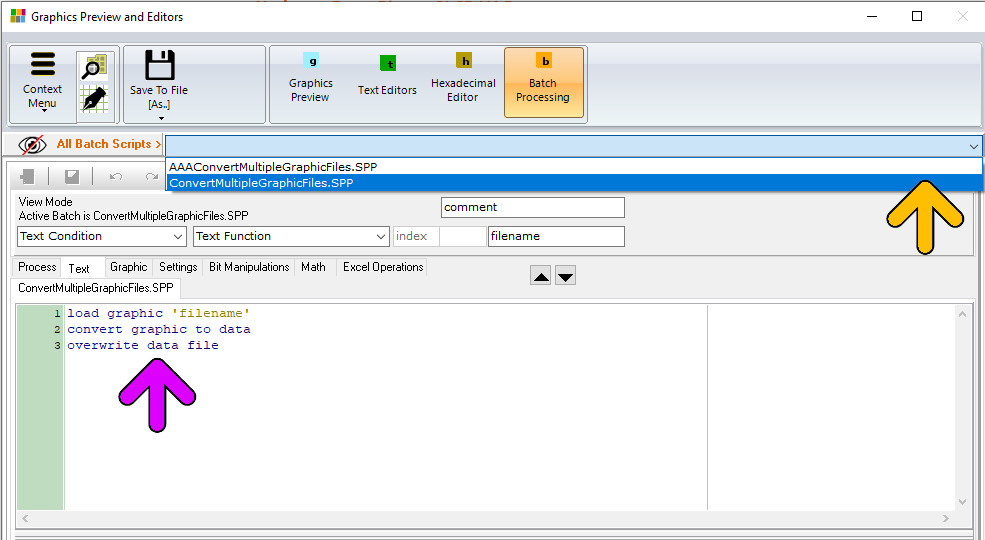Image resolution: width=985 pixels, height=540 pixels.
Task: Open the Text Condition dropdown
Action: click(102, 236)
